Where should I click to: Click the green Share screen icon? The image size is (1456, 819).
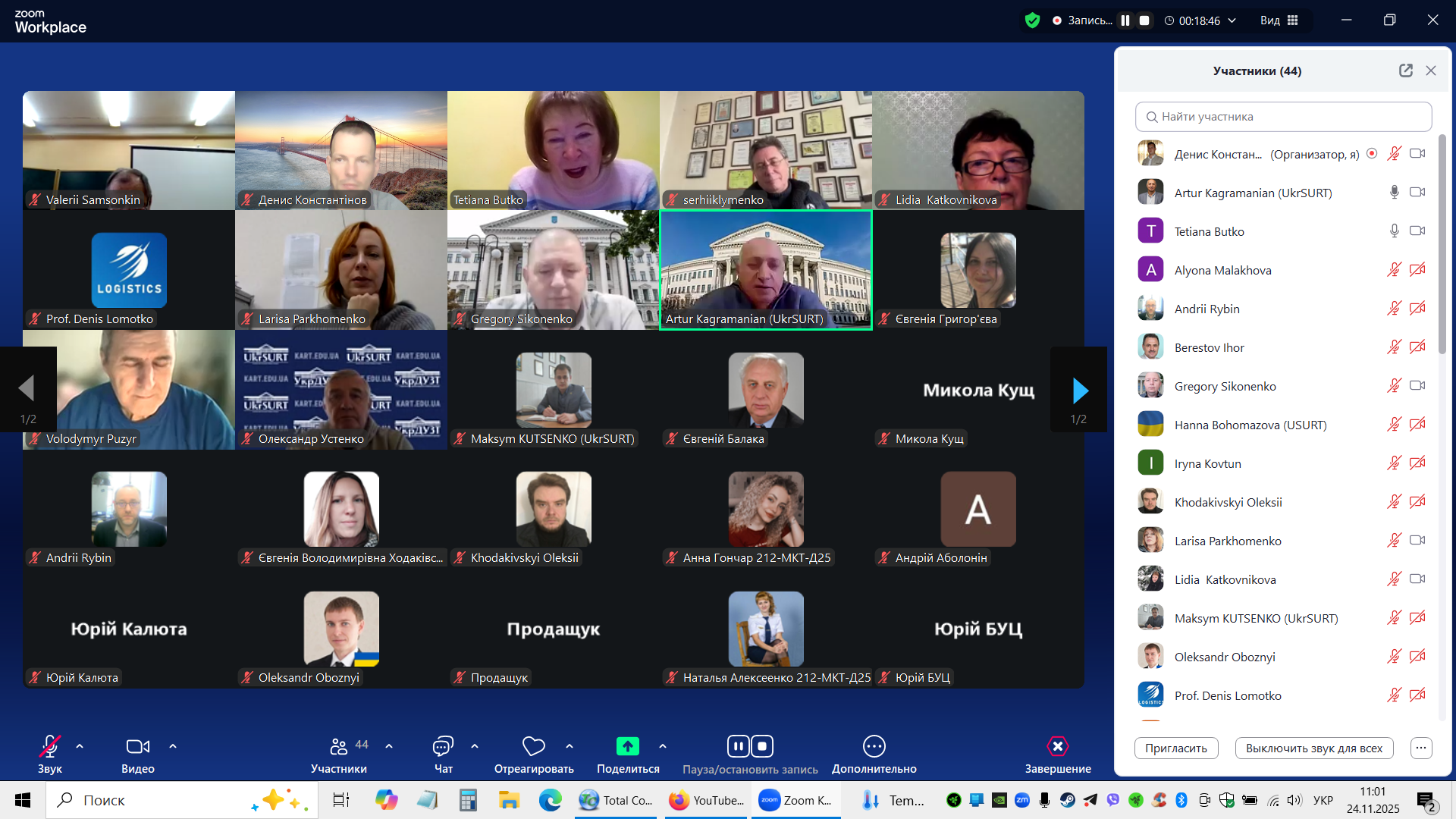[x=627, y=747]
